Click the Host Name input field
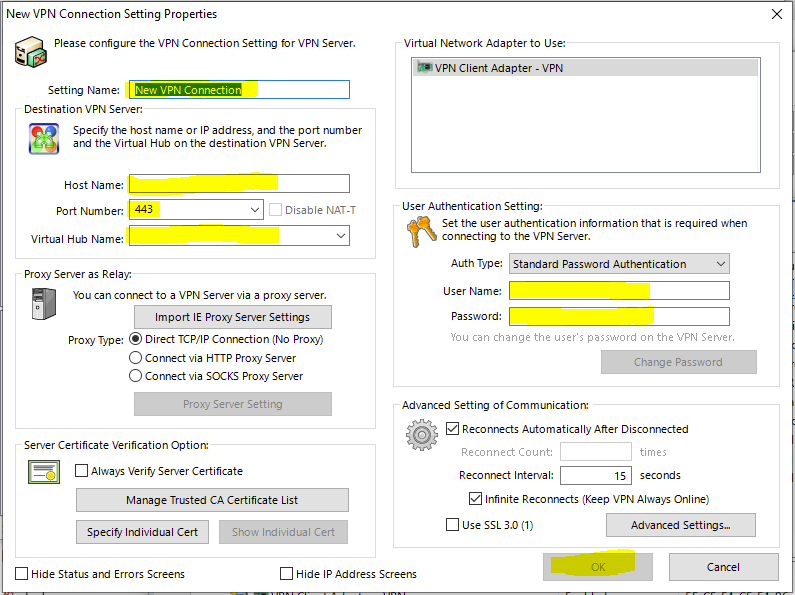 (238, 184)
